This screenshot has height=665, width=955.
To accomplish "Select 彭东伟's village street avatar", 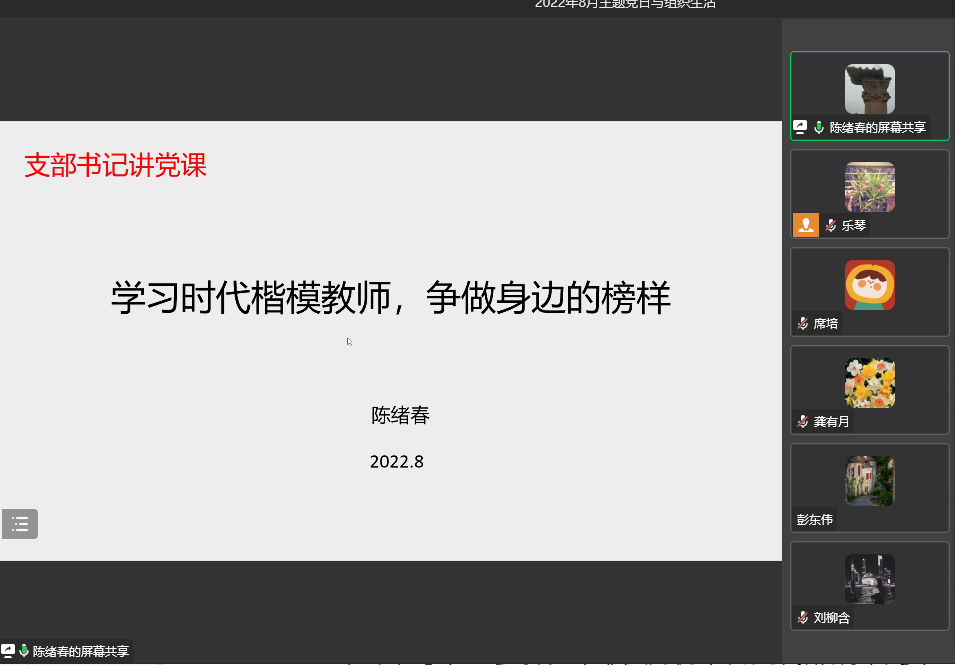I will (869, 481).
